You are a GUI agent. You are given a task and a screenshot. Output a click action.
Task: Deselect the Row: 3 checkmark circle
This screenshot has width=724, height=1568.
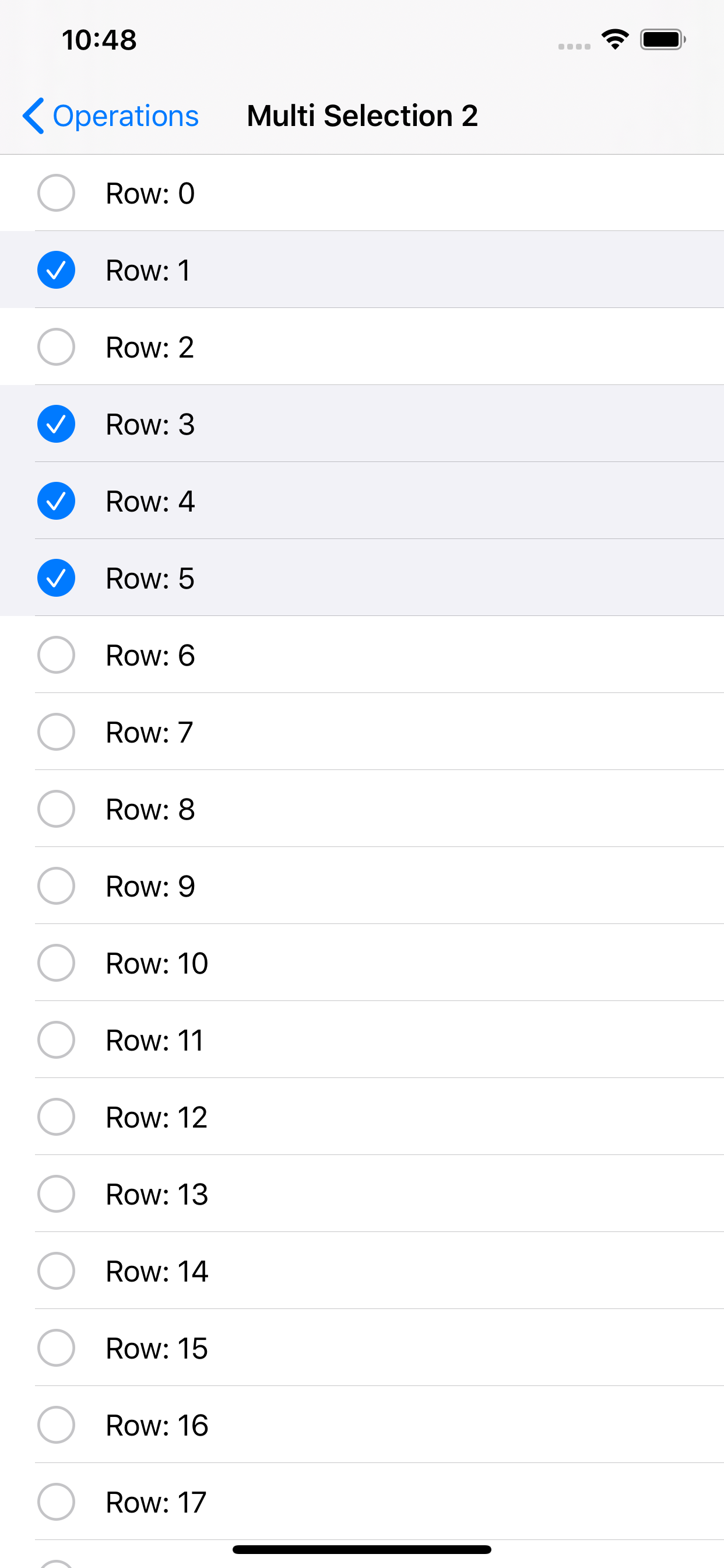(56, 423)
